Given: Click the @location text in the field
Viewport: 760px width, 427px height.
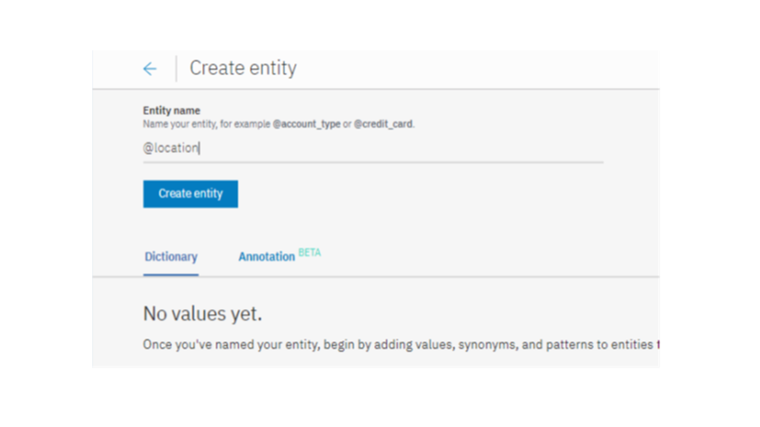Looking at the screenshot, I should tap(171, 148).
